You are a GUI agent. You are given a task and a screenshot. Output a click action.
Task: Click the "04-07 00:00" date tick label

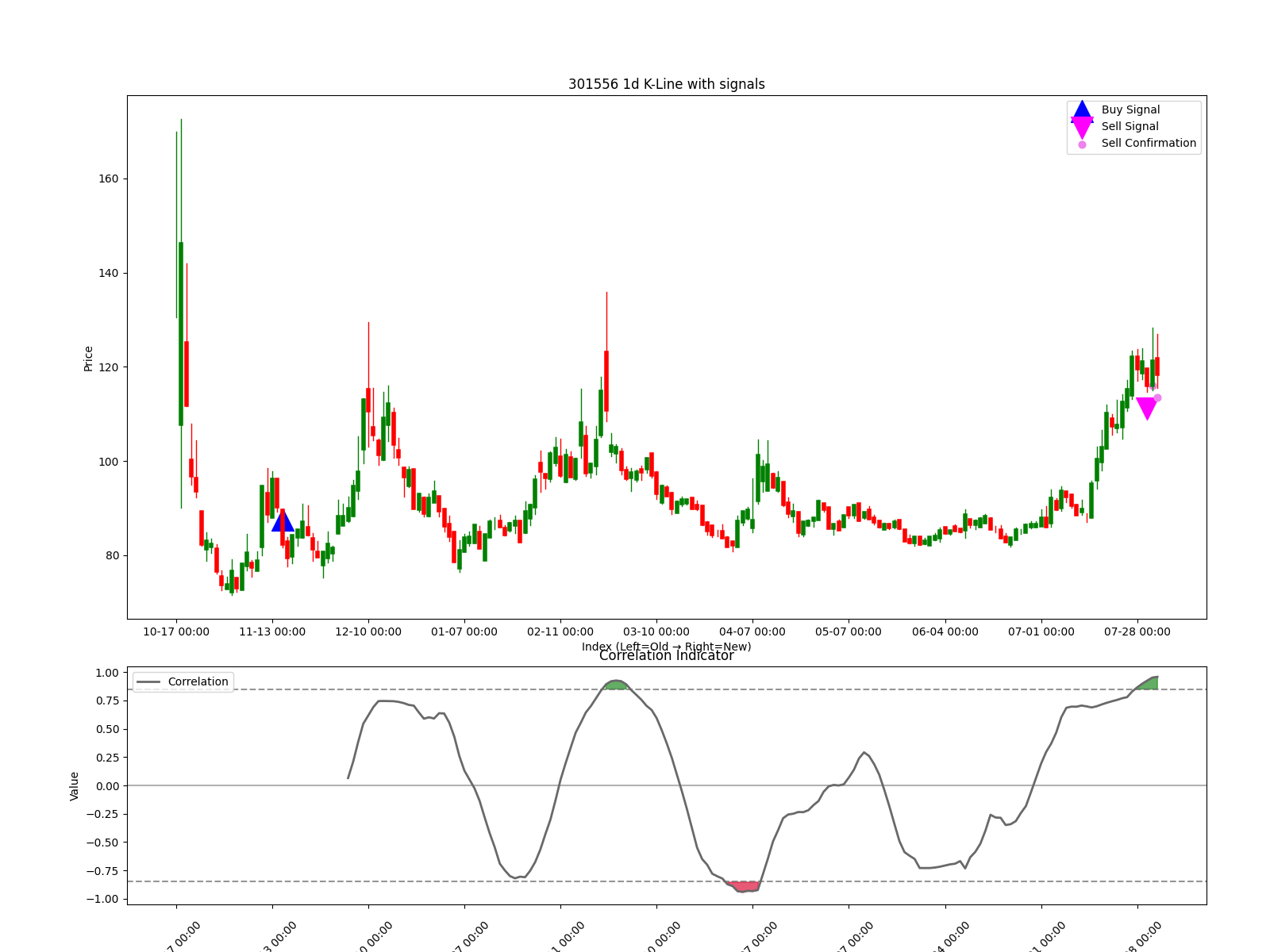(x=752, y=631)
